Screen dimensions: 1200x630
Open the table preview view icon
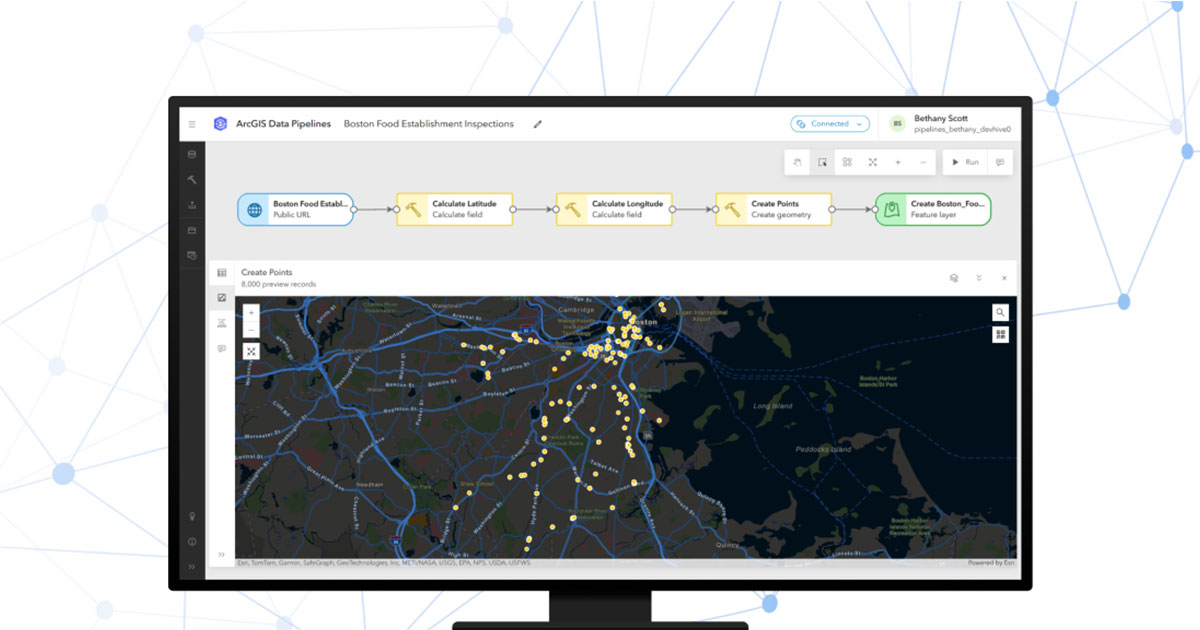pyautogui.click(x=222, y=272)
